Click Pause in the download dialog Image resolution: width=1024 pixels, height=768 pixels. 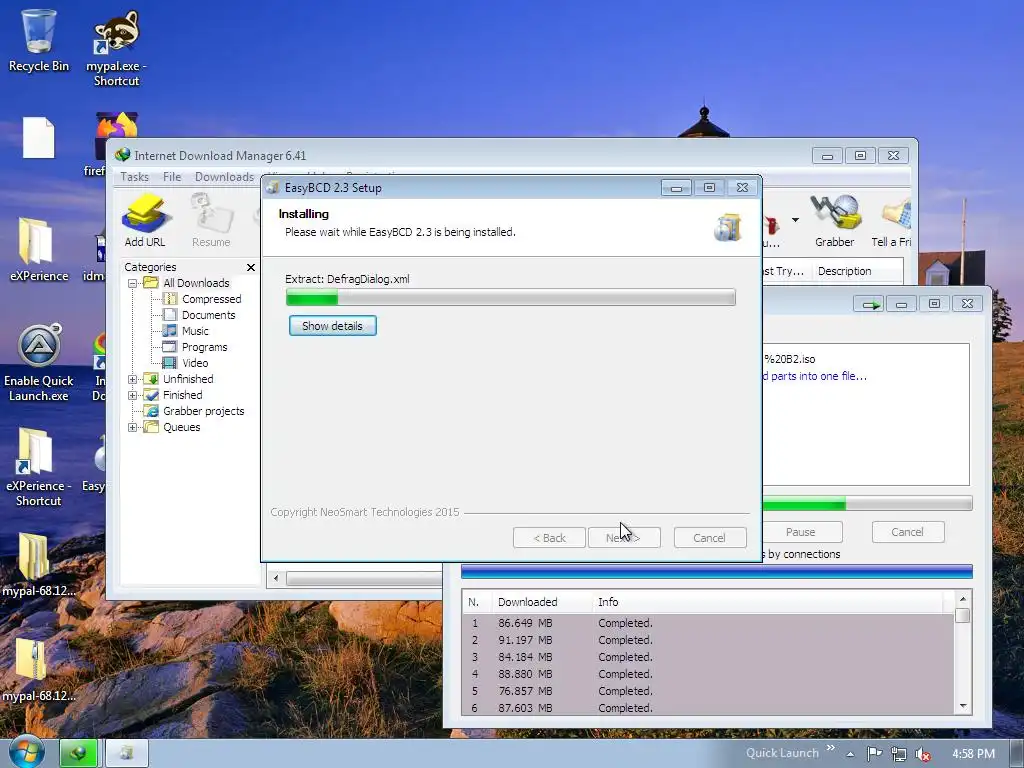point(801,532)
